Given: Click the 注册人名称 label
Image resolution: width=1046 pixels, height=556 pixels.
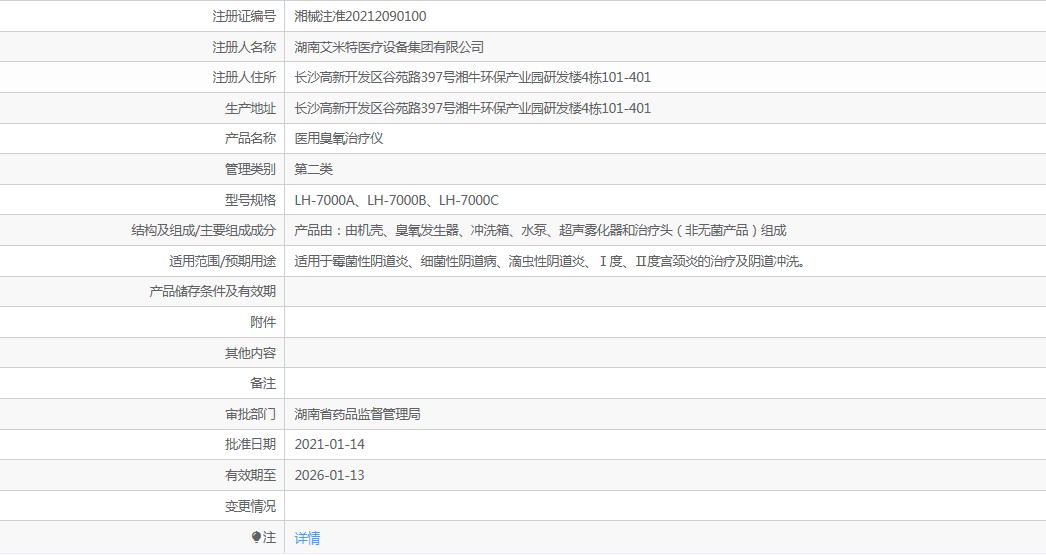Looking at the screenshot, I should point(244,47).
